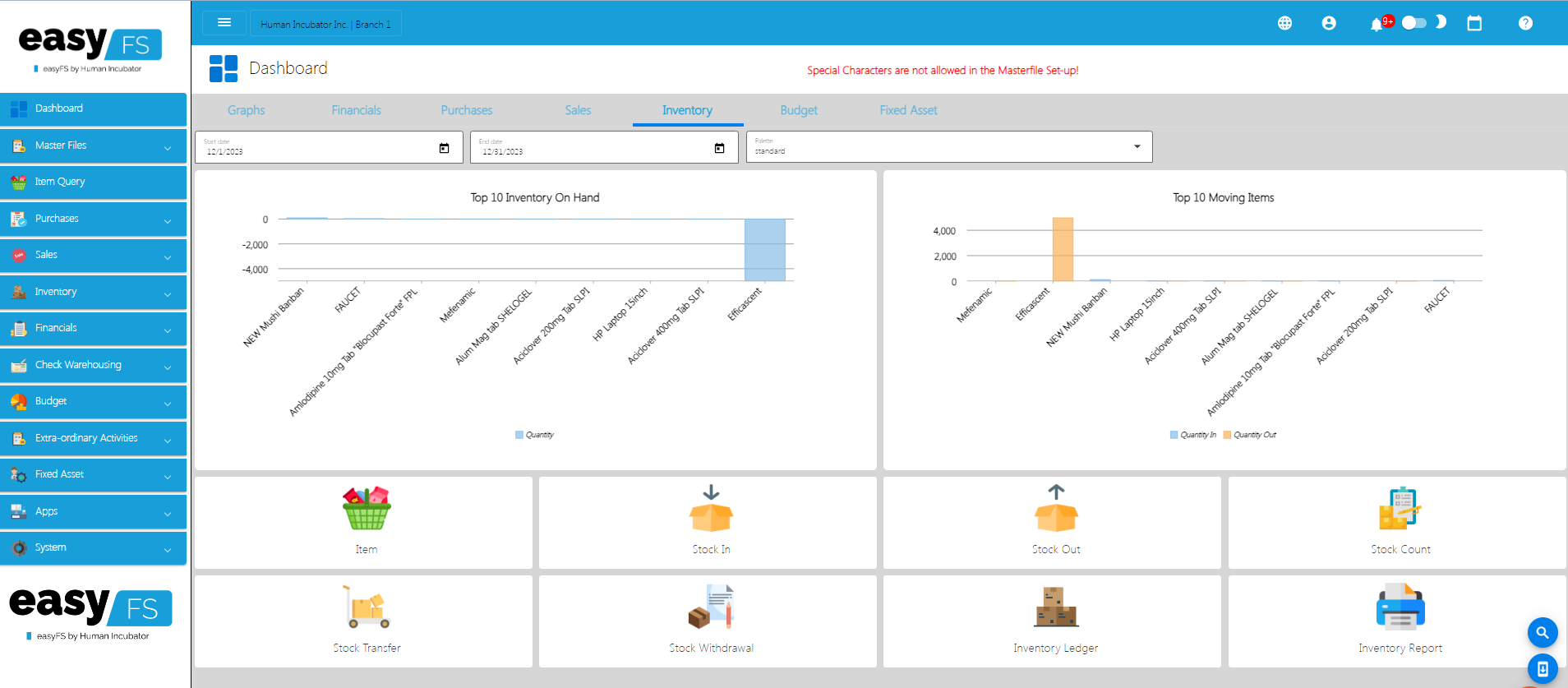The image size is (1568, 688).
Task: Toggle Quantity series in chart legend
Action: click(535, 435)
